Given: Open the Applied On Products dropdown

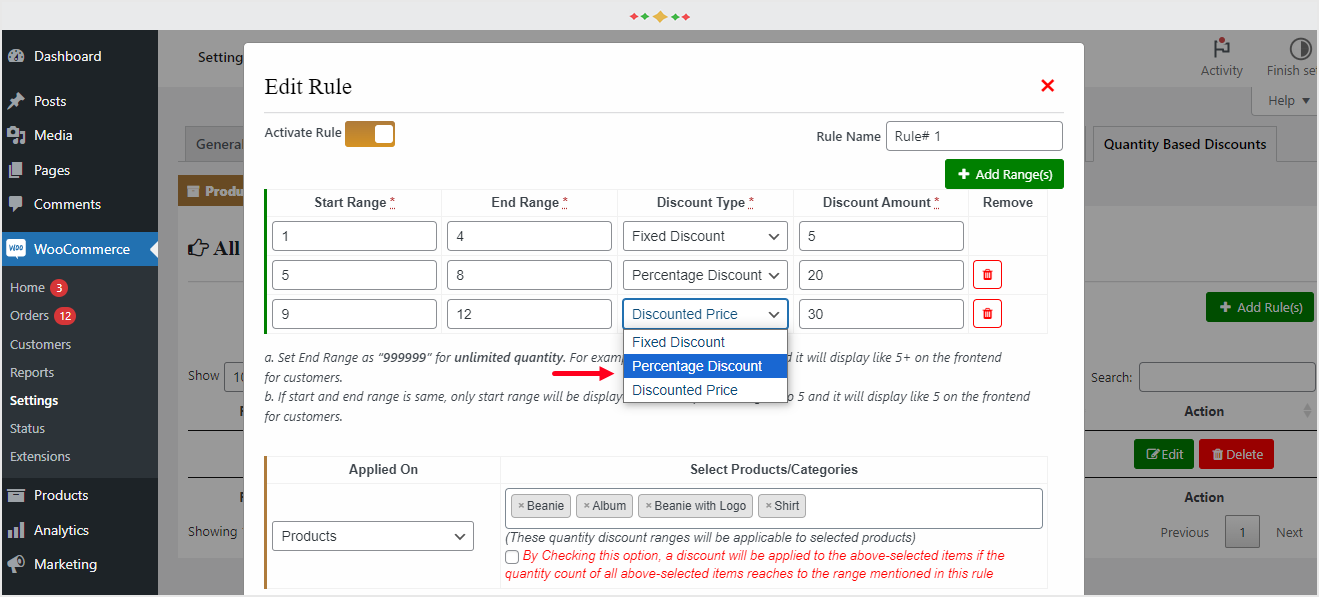Looking at the screenshot, I should [372, 536].
